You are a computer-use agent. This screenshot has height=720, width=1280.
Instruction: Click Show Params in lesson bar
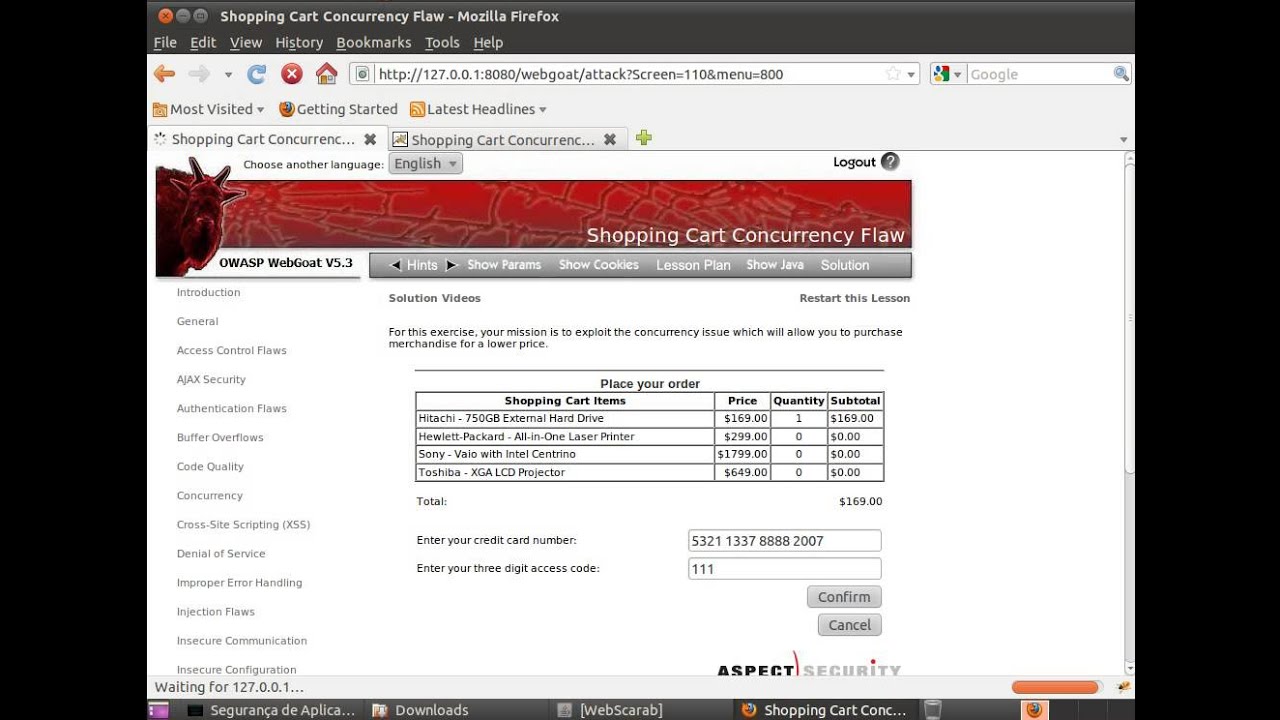504,265
